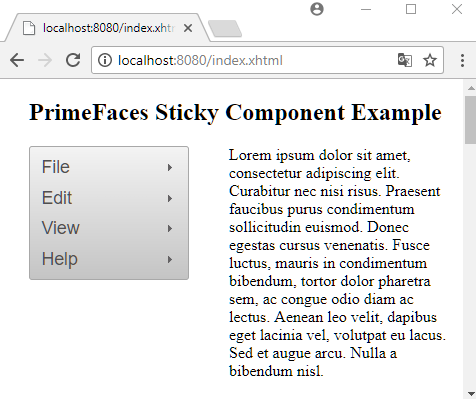Click the browser back arrow
This screenshot has width=476, height=399.
17,60
